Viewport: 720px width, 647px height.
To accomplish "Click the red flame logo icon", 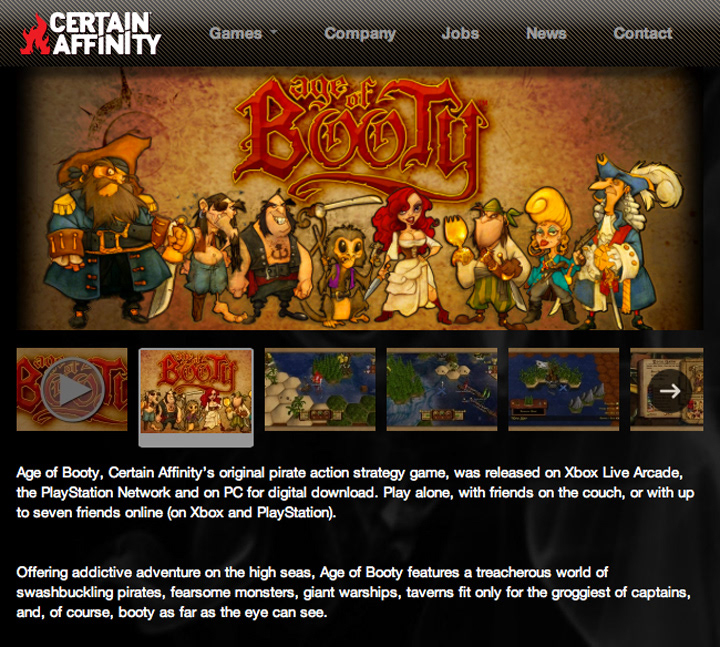I will (x=35, y=34).
